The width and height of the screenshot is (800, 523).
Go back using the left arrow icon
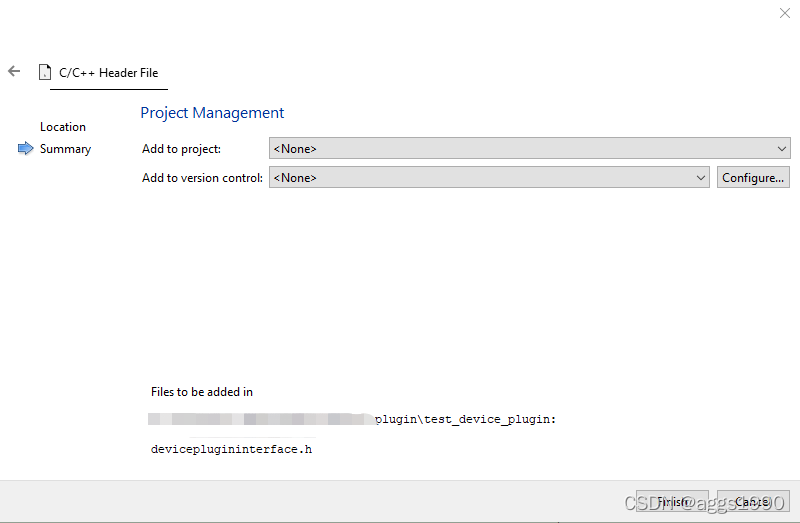point(14,71)
